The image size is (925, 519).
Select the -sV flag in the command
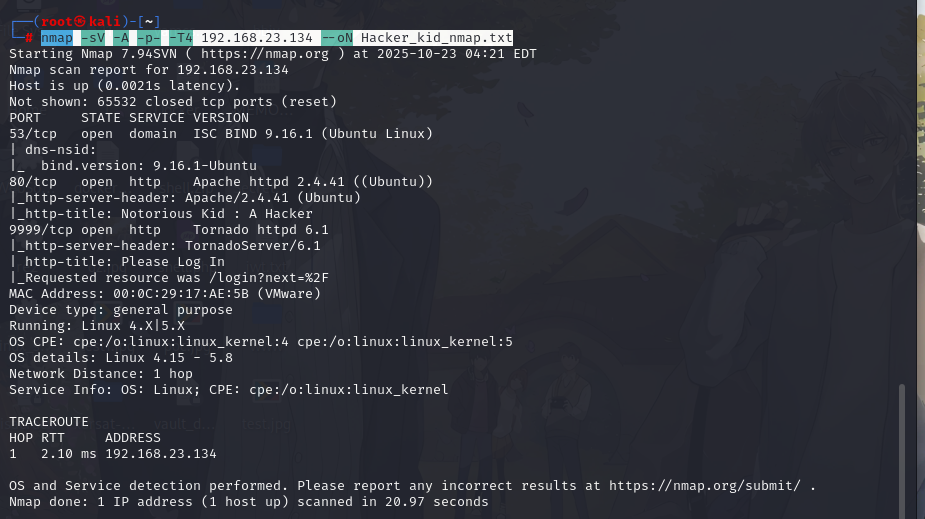click(92, 37)
